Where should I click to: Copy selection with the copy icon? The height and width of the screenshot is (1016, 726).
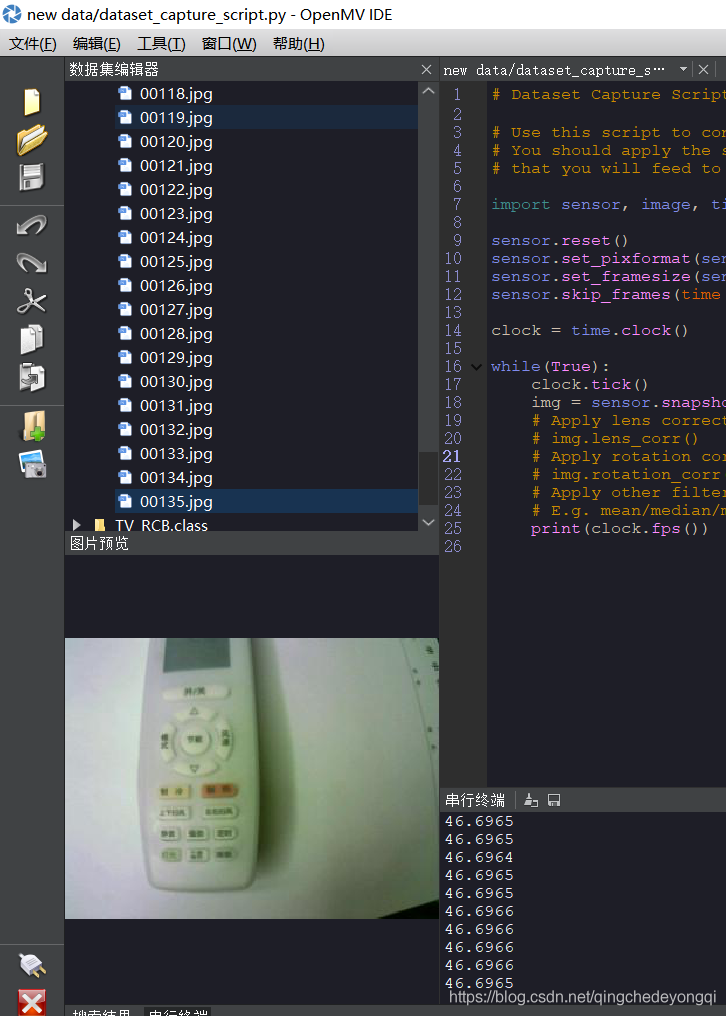pos(31,340)
